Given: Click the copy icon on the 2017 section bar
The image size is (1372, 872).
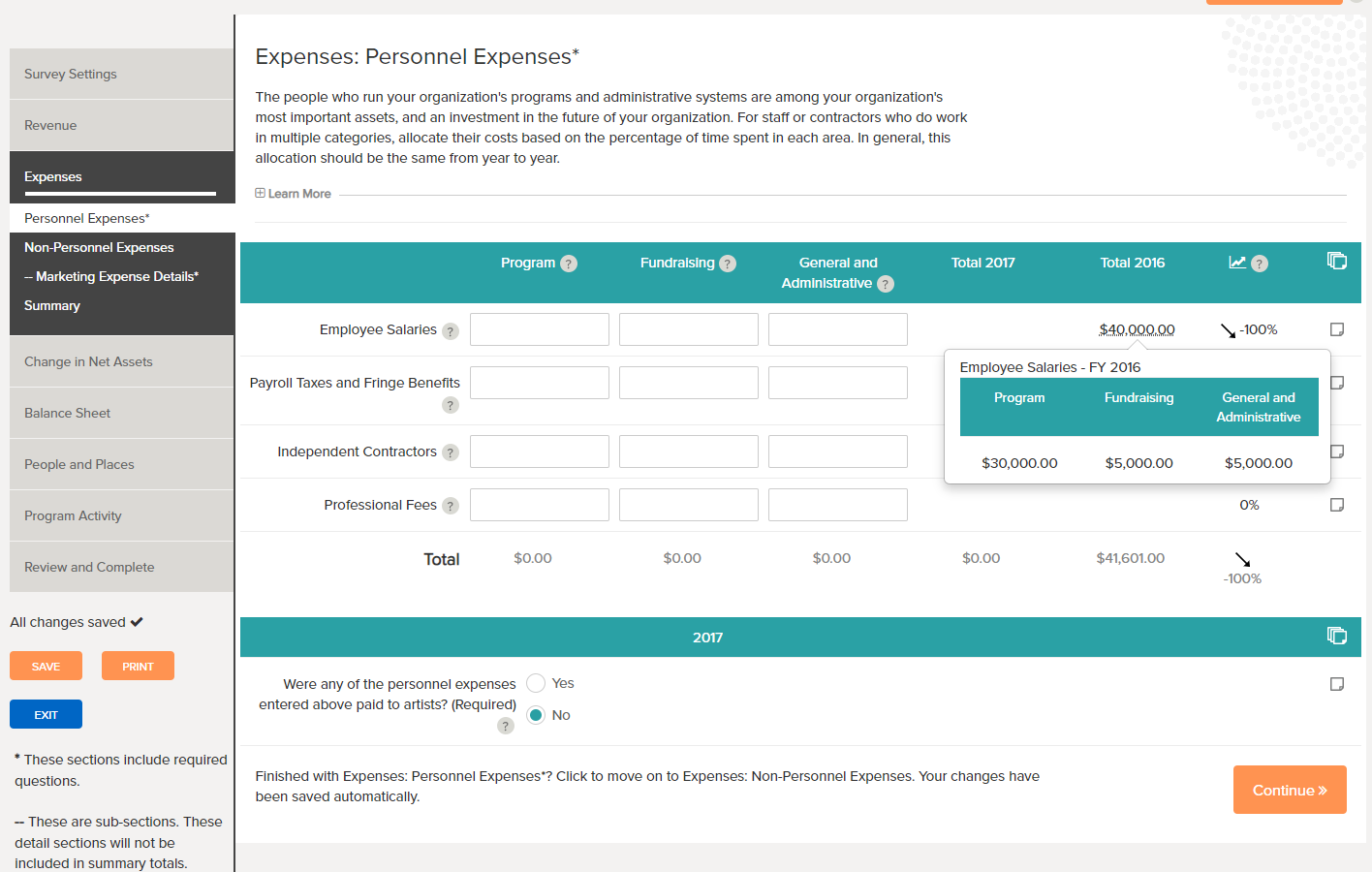Looking at the screenshot, I should (1337, 636).
